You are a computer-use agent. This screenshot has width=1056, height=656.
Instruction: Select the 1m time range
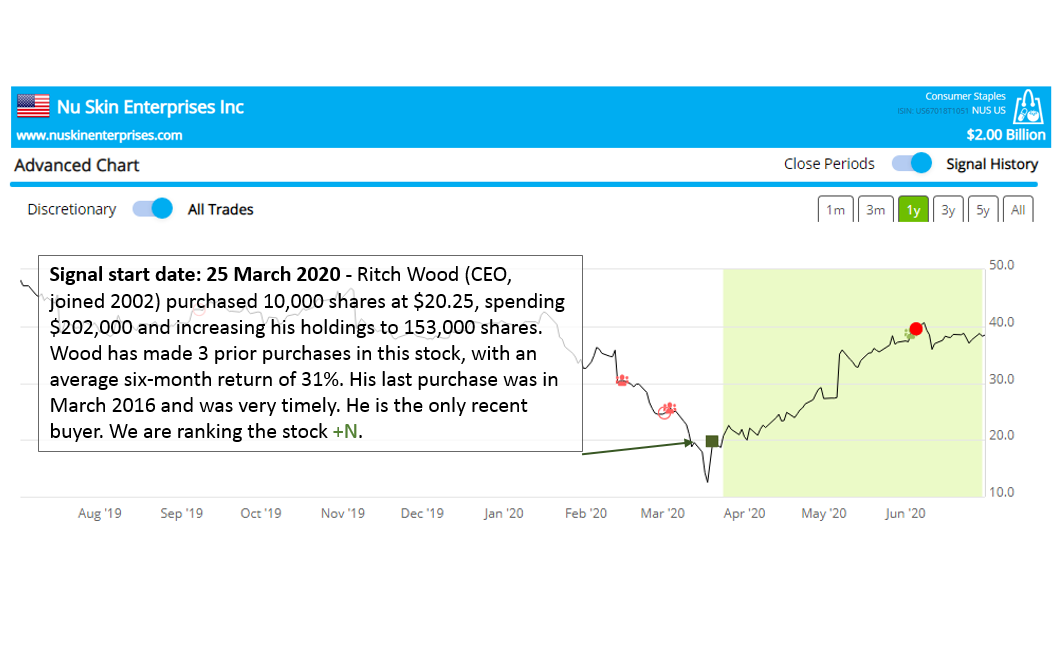pos(835,210)
